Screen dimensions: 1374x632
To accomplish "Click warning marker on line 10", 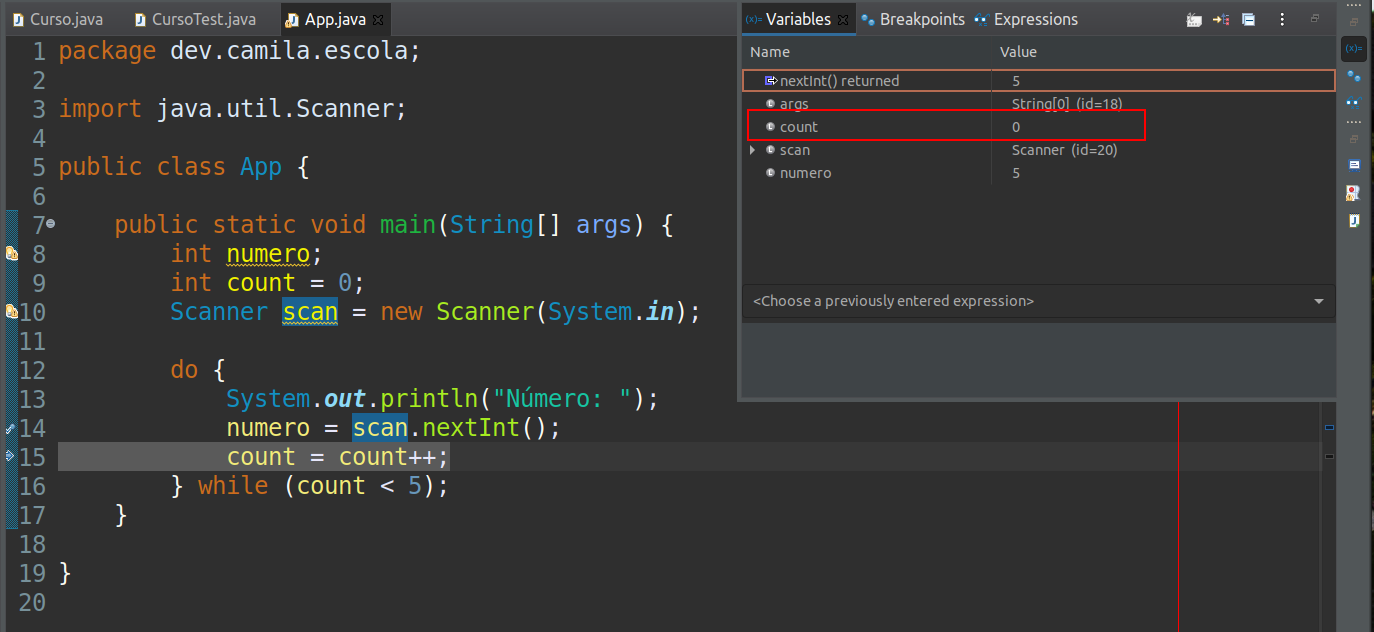I will [11, 312].
